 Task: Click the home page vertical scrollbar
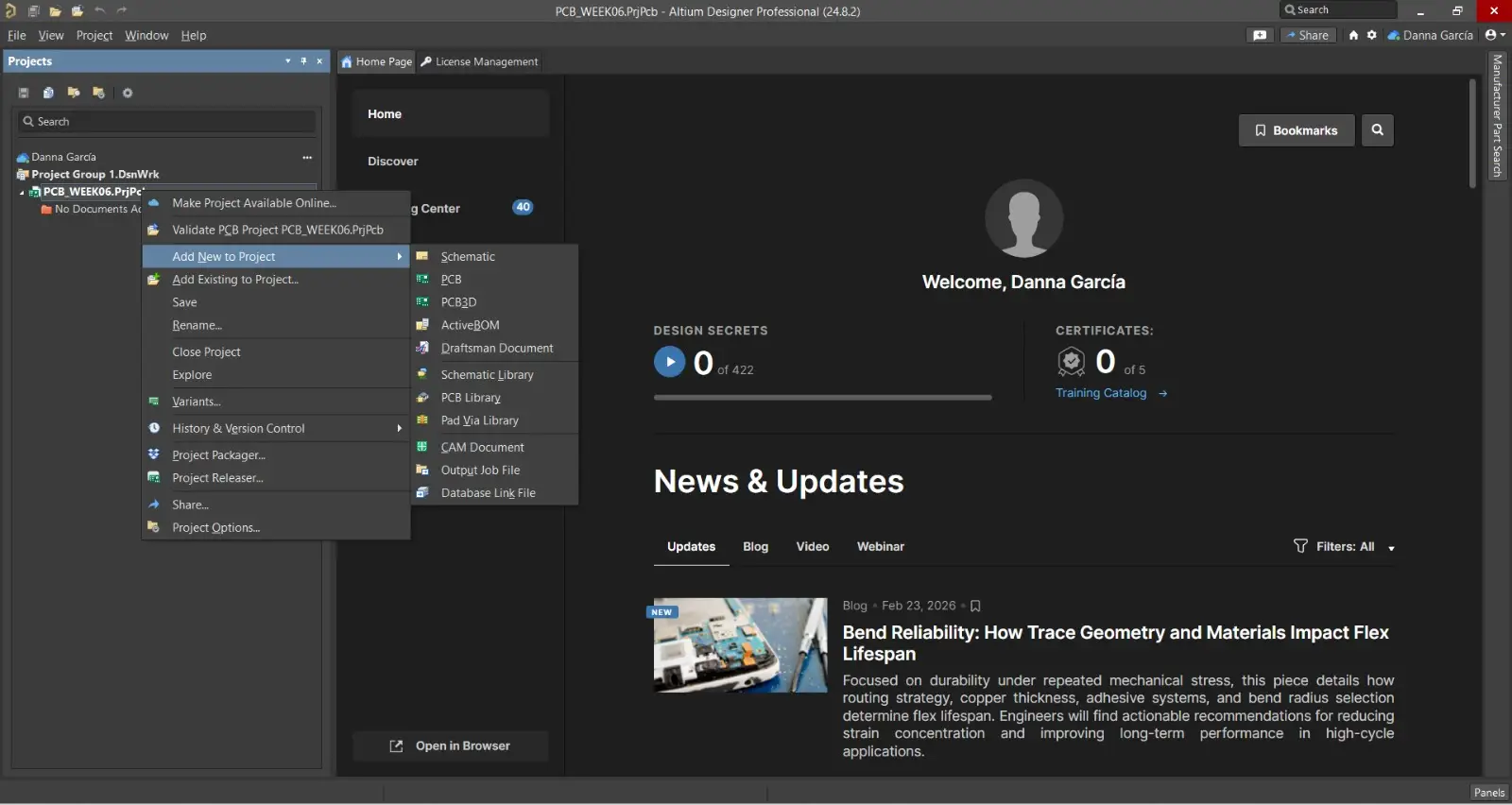point(1472,134)
